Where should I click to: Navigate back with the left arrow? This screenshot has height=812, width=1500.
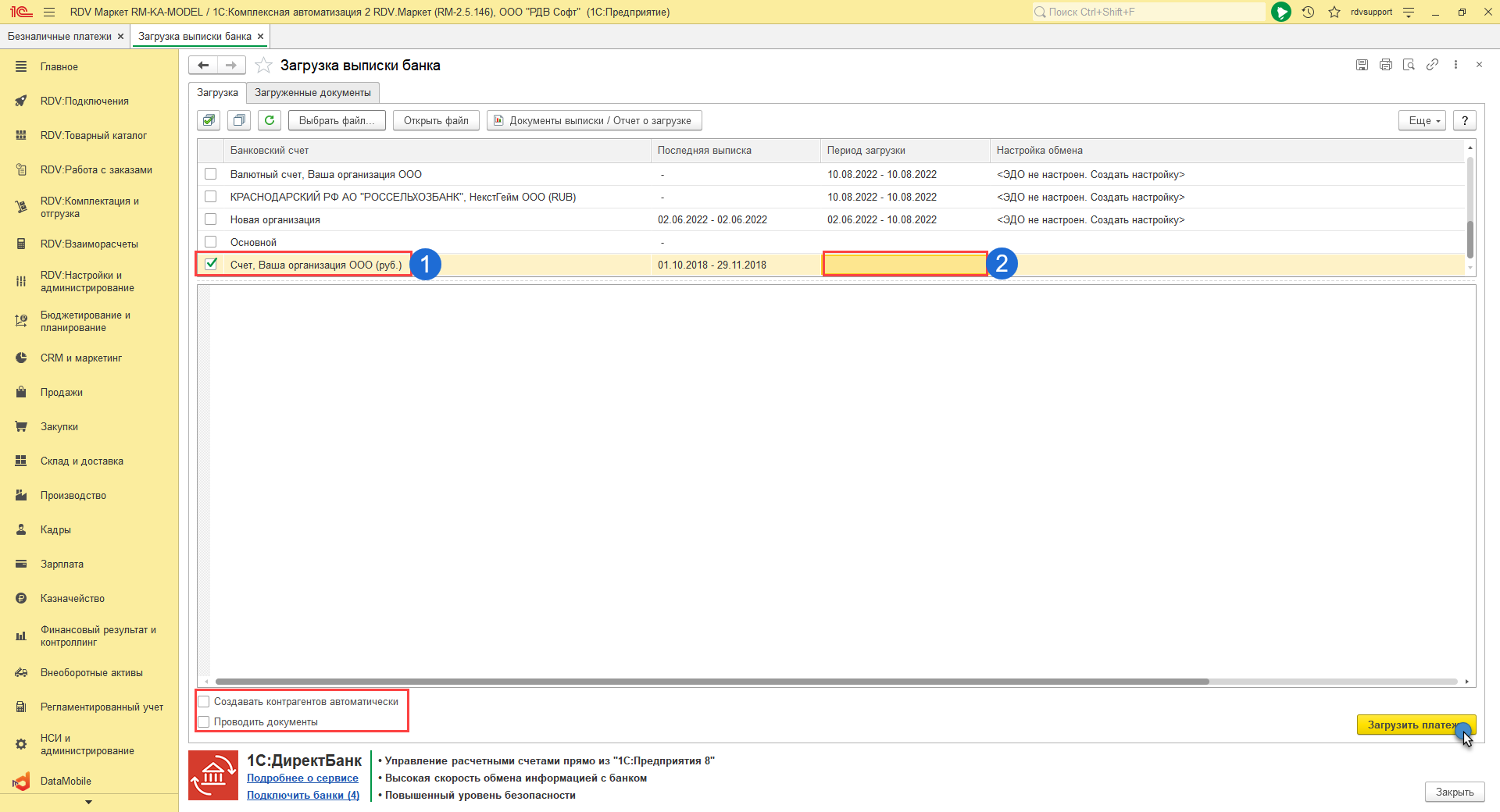coord(203,66)
